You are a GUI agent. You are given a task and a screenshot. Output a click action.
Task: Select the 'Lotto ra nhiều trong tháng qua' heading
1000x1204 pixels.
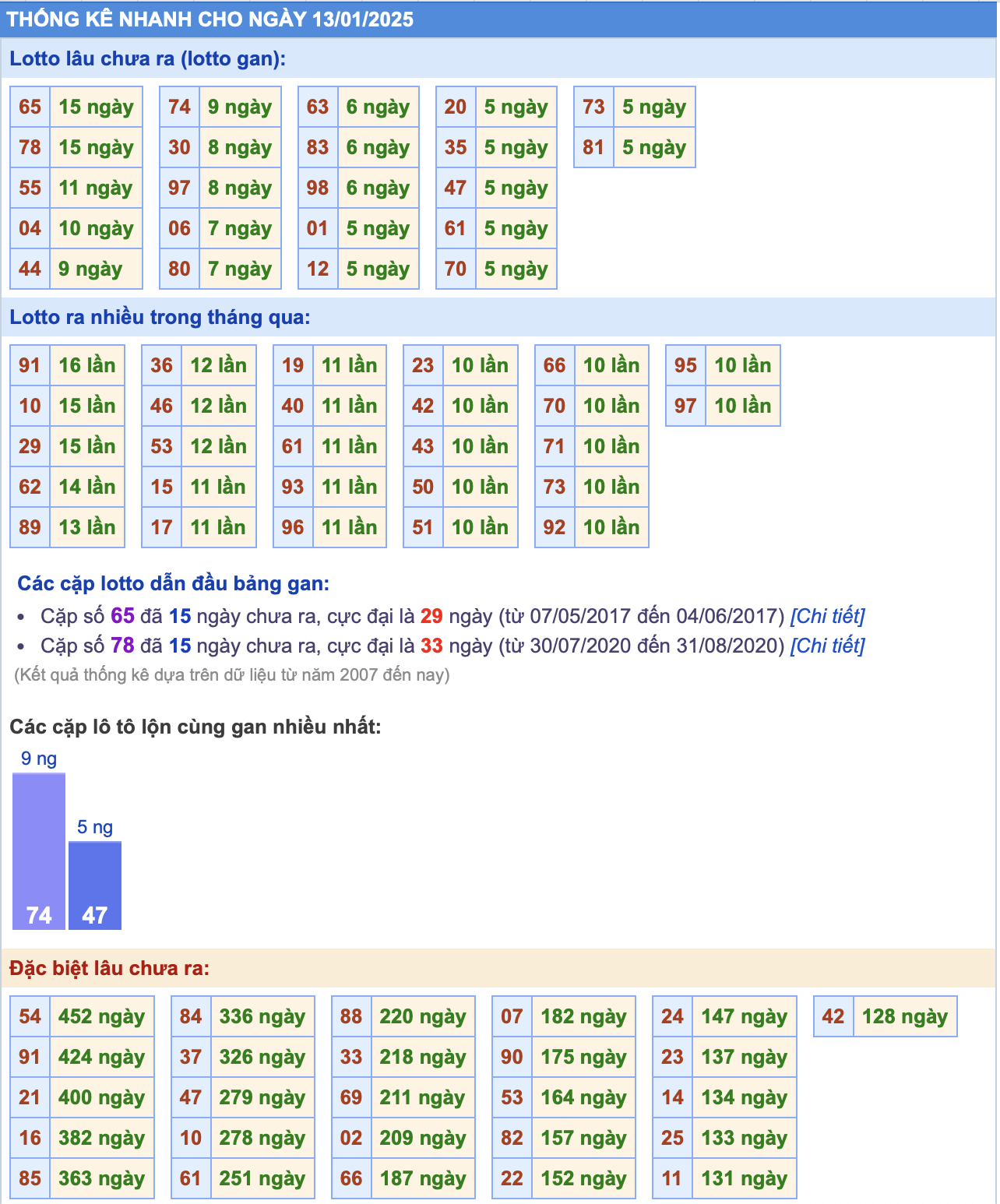(160, 318)
